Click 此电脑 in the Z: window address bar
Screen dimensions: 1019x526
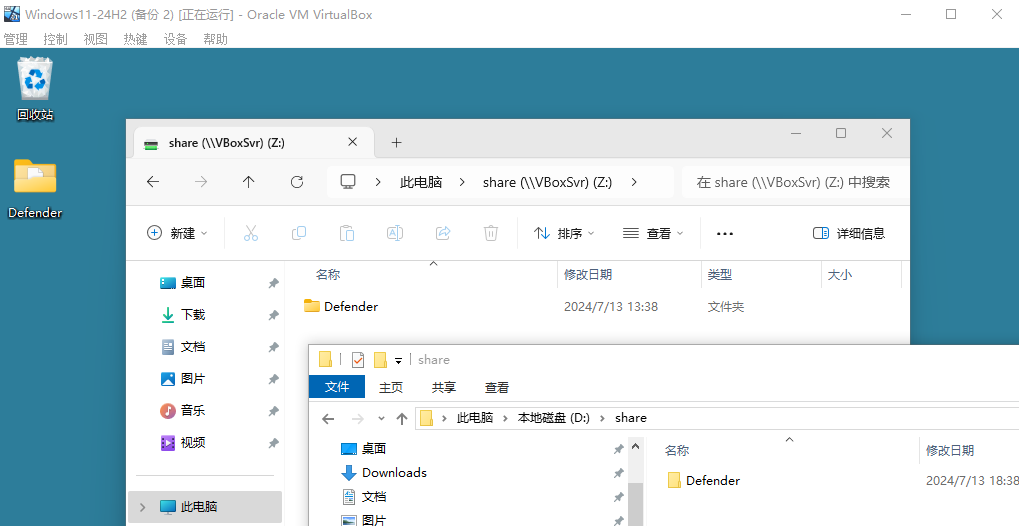pos(421,182)
